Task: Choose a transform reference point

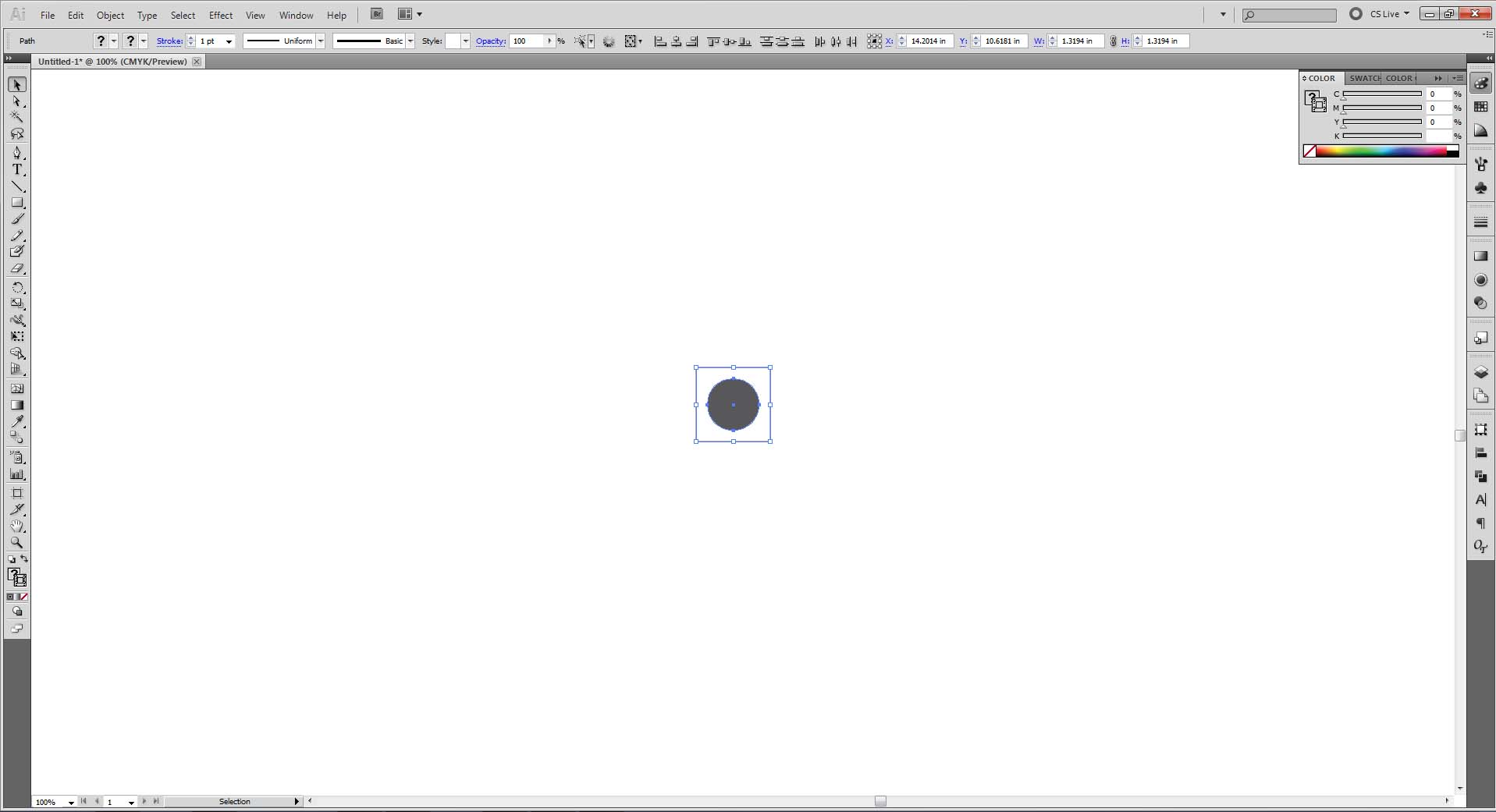Action: tap(874, 41)
